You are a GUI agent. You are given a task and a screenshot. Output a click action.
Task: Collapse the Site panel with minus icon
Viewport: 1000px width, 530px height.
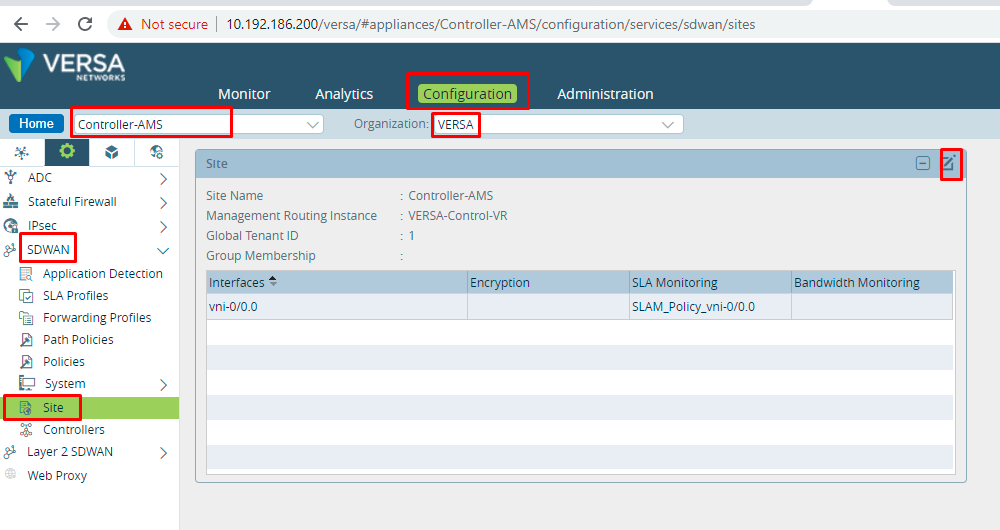922,163
